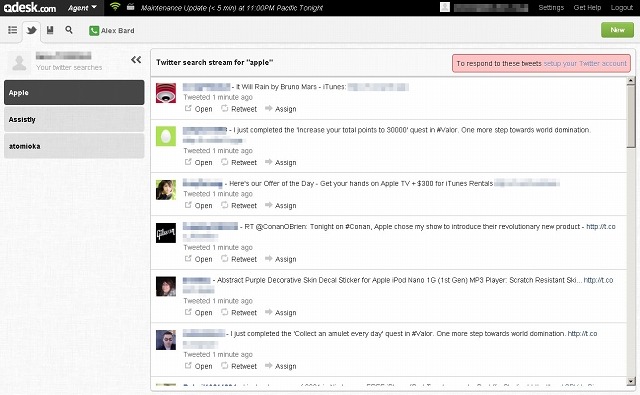Click the black logo avatar on ConanOBrien tweet
This screenshot has height=395, width=640.
click(166, 233)
